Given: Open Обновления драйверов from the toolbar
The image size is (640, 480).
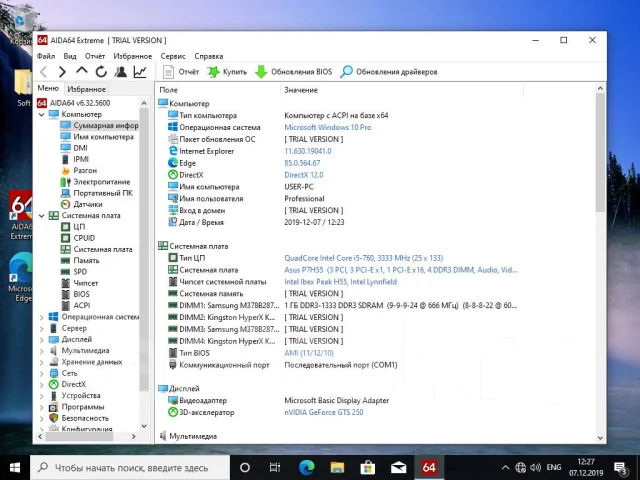Looking at the screenshot, I should click(x=389, y=72).
